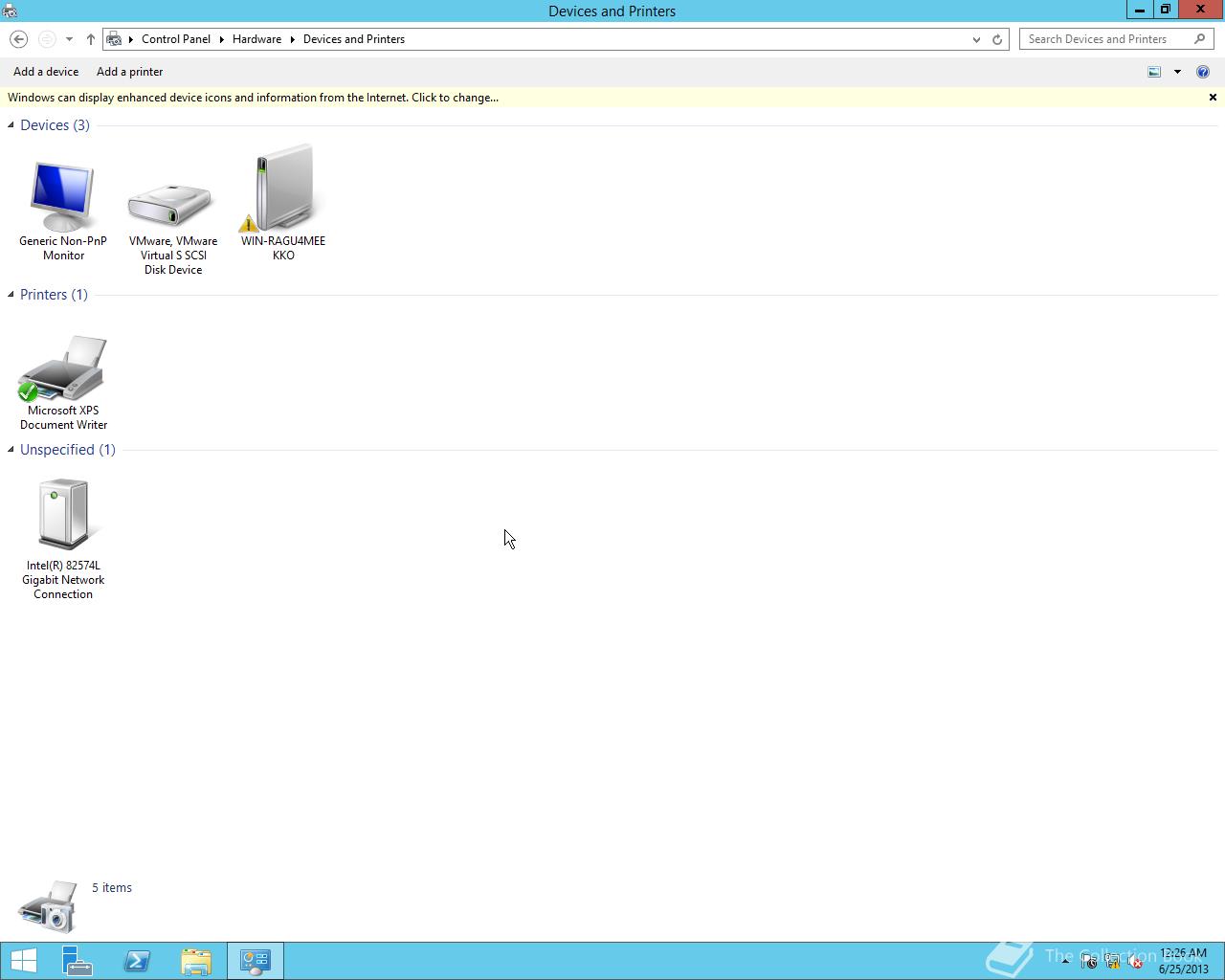Image resolution: width=1225 pixels, height=980 pixels.
Task: Show hidden tray icons arrow
Action: [1065, 961]
